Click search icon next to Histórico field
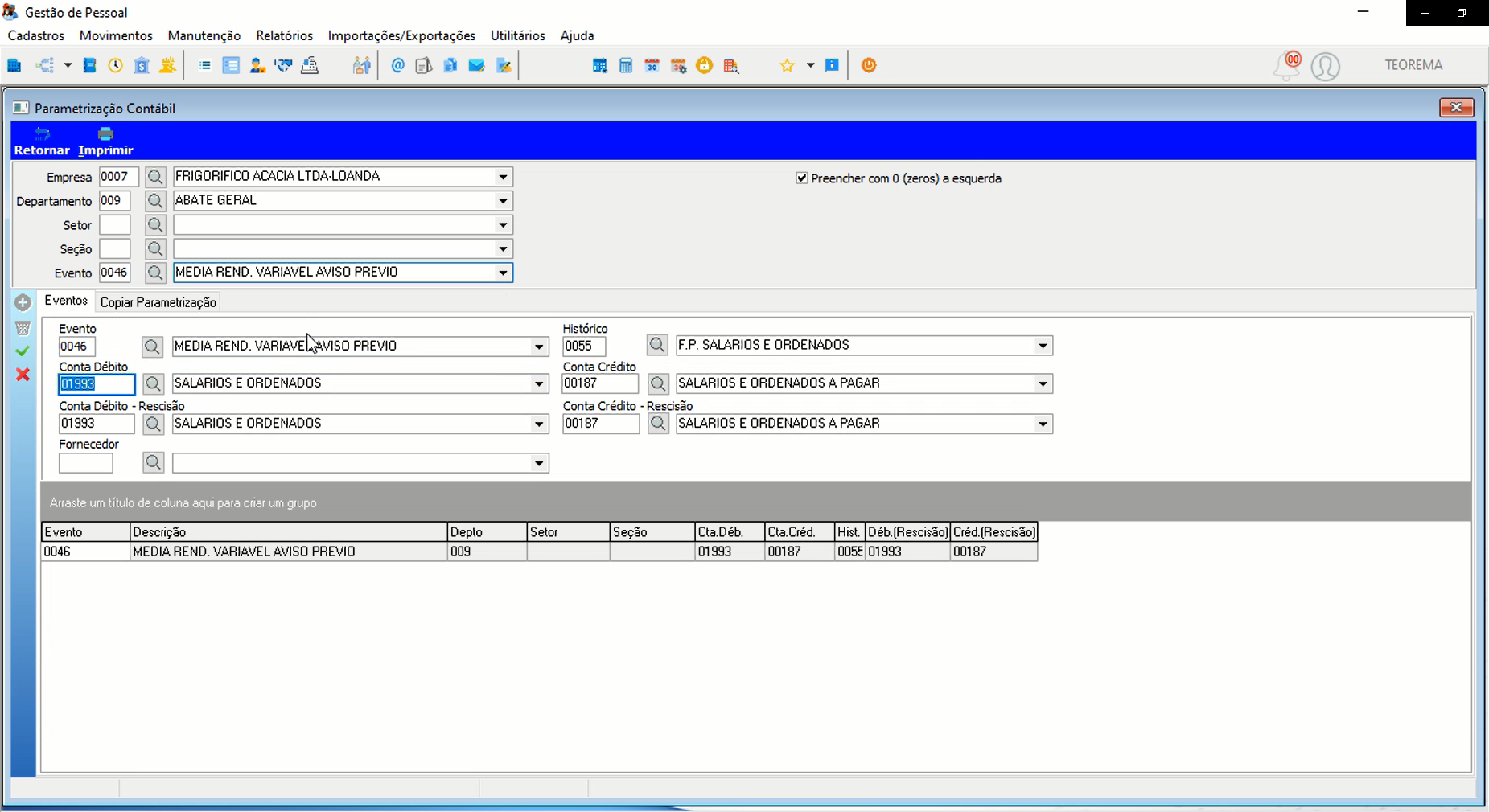This screenshot has height=812, width=1489. point(657,345)
